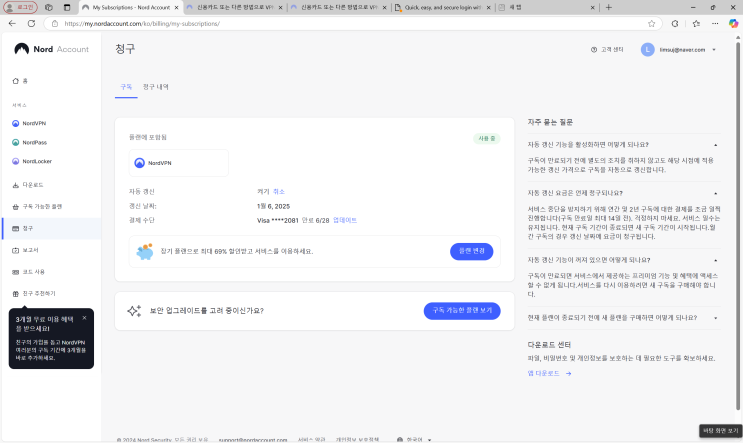
Task: Click 취소 to cancel auto-renewal
Action: point(279,191)
